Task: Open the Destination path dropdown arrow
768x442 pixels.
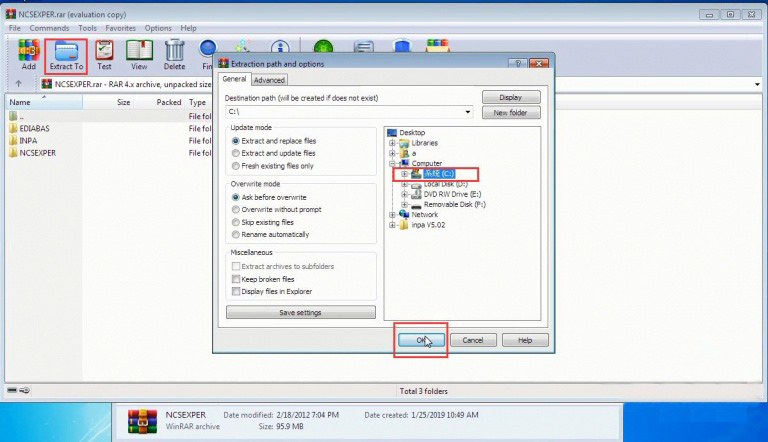Action: 468,112
